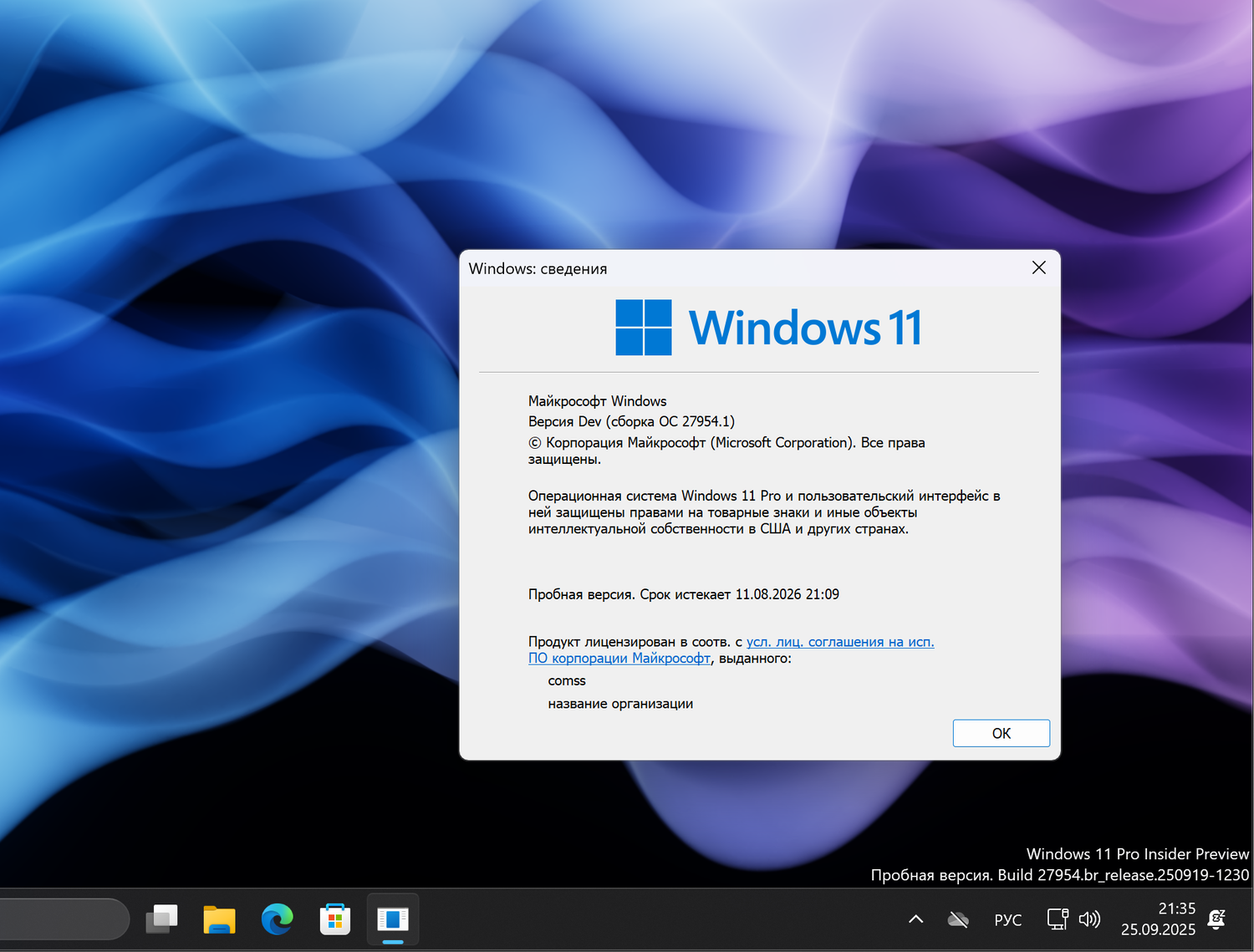Click the Windows 11 logo in the dialog

point(643,327)
